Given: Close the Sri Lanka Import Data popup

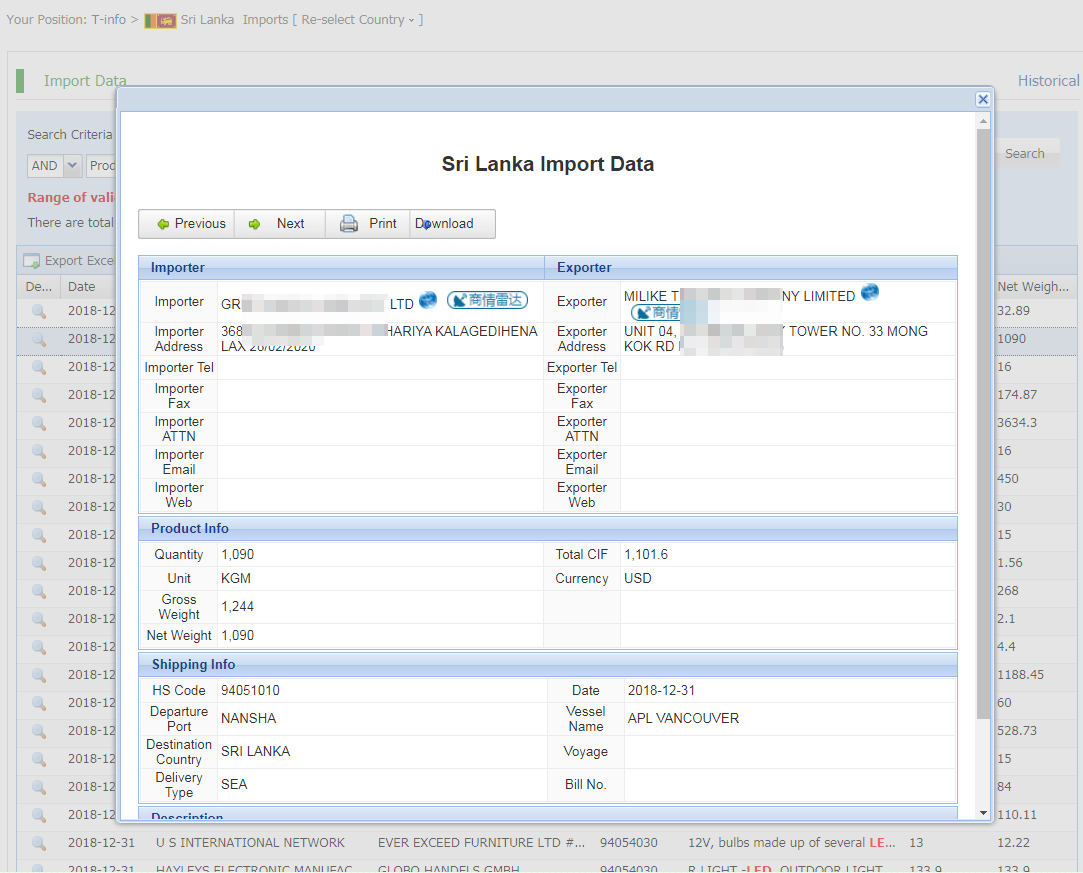Looking at the screenshot, I should click(982, 99).
